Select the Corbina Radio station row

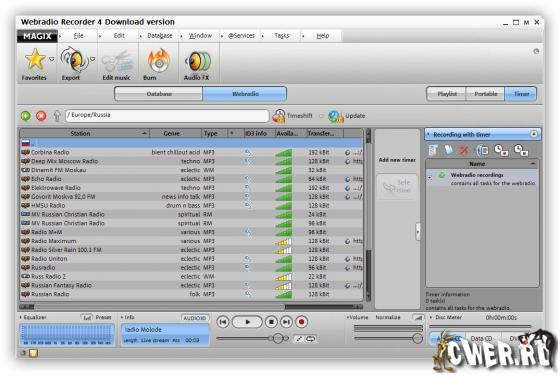click(191, 152)
